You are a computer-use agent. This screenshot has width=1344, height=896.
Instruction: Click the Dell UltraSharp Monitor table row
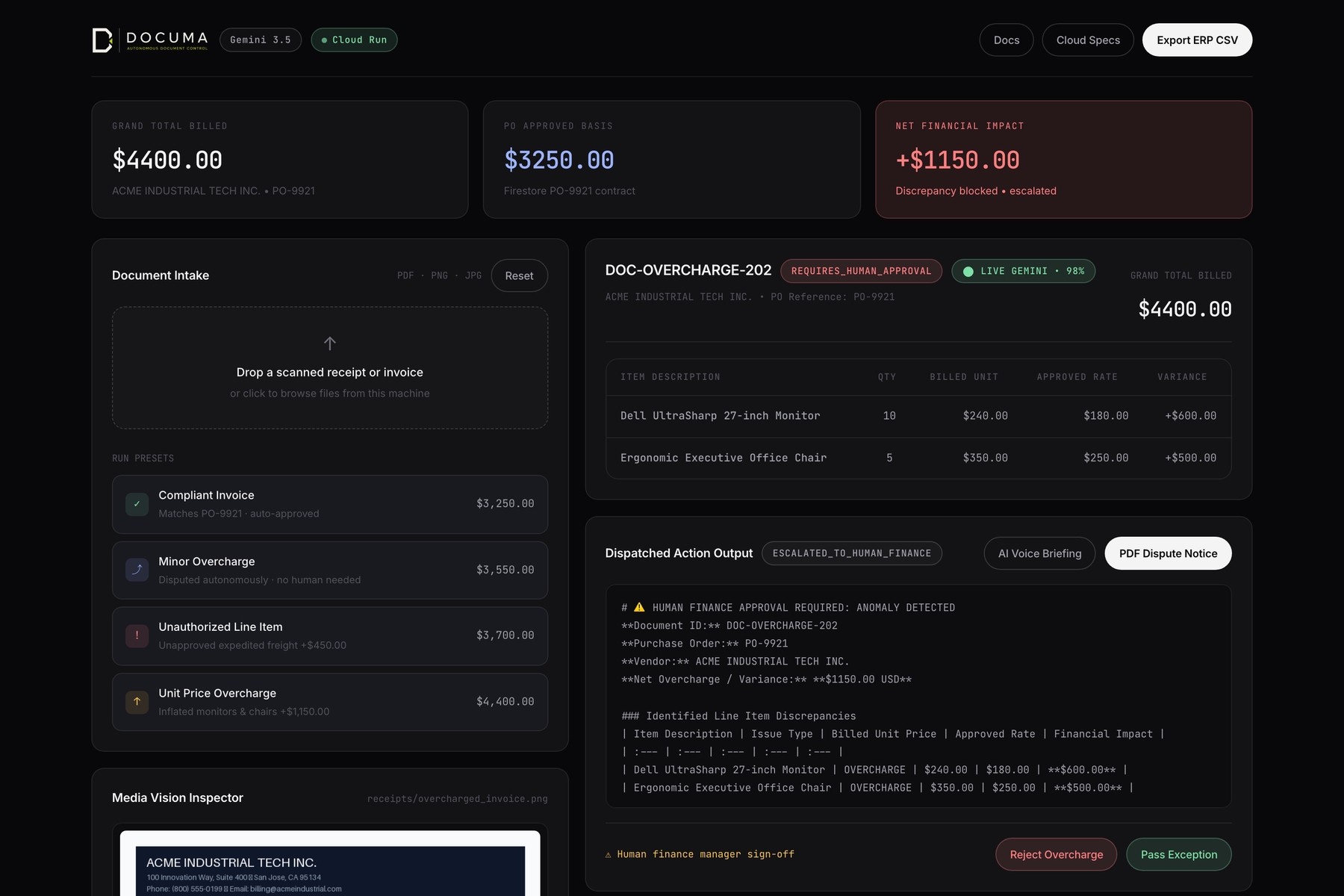click(x=918, y=416)
